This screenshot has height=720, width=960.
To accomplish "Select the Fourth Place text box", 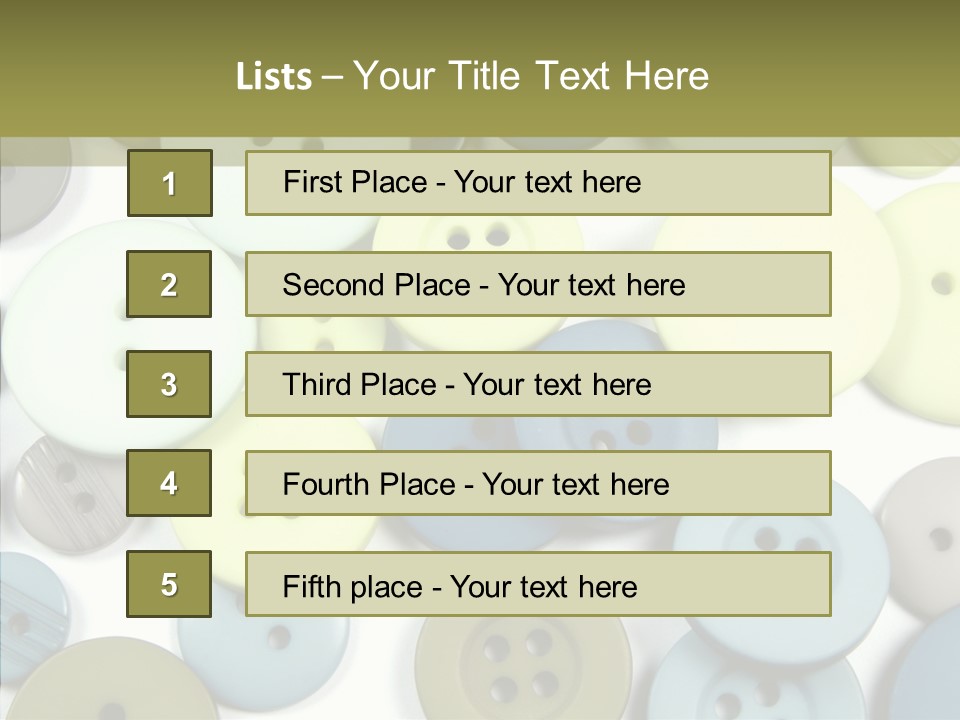I will (x=538, y=484).
